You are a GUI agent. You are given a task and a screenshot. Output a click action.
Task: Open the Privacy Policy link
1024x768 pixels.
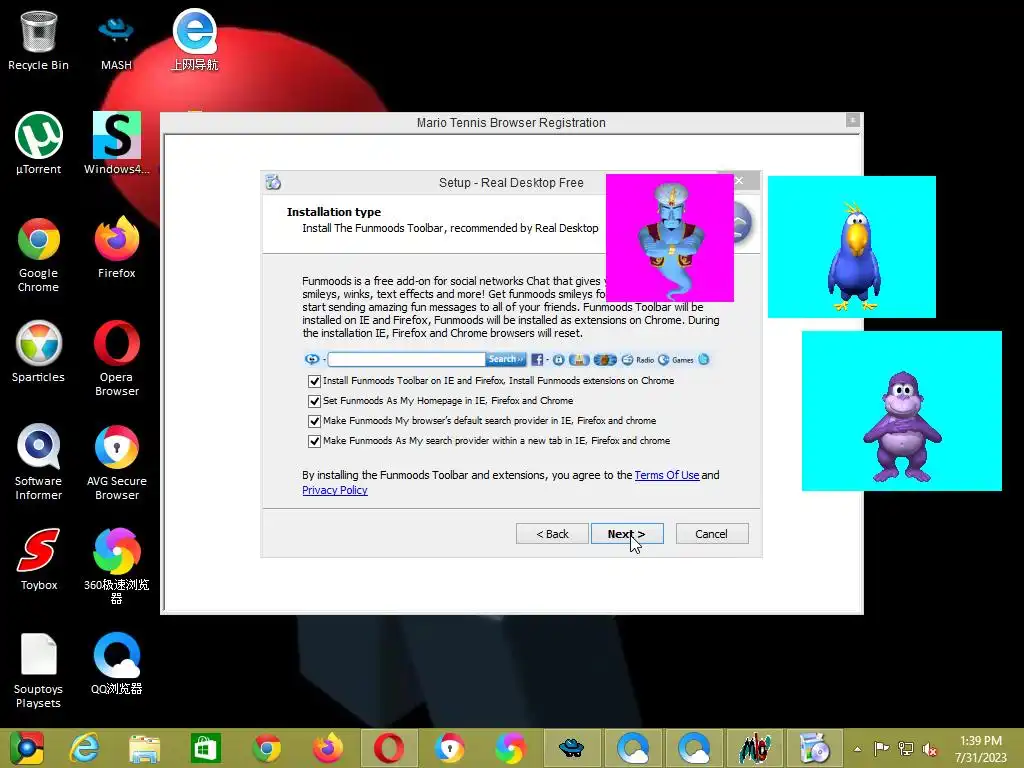(335, 490)
